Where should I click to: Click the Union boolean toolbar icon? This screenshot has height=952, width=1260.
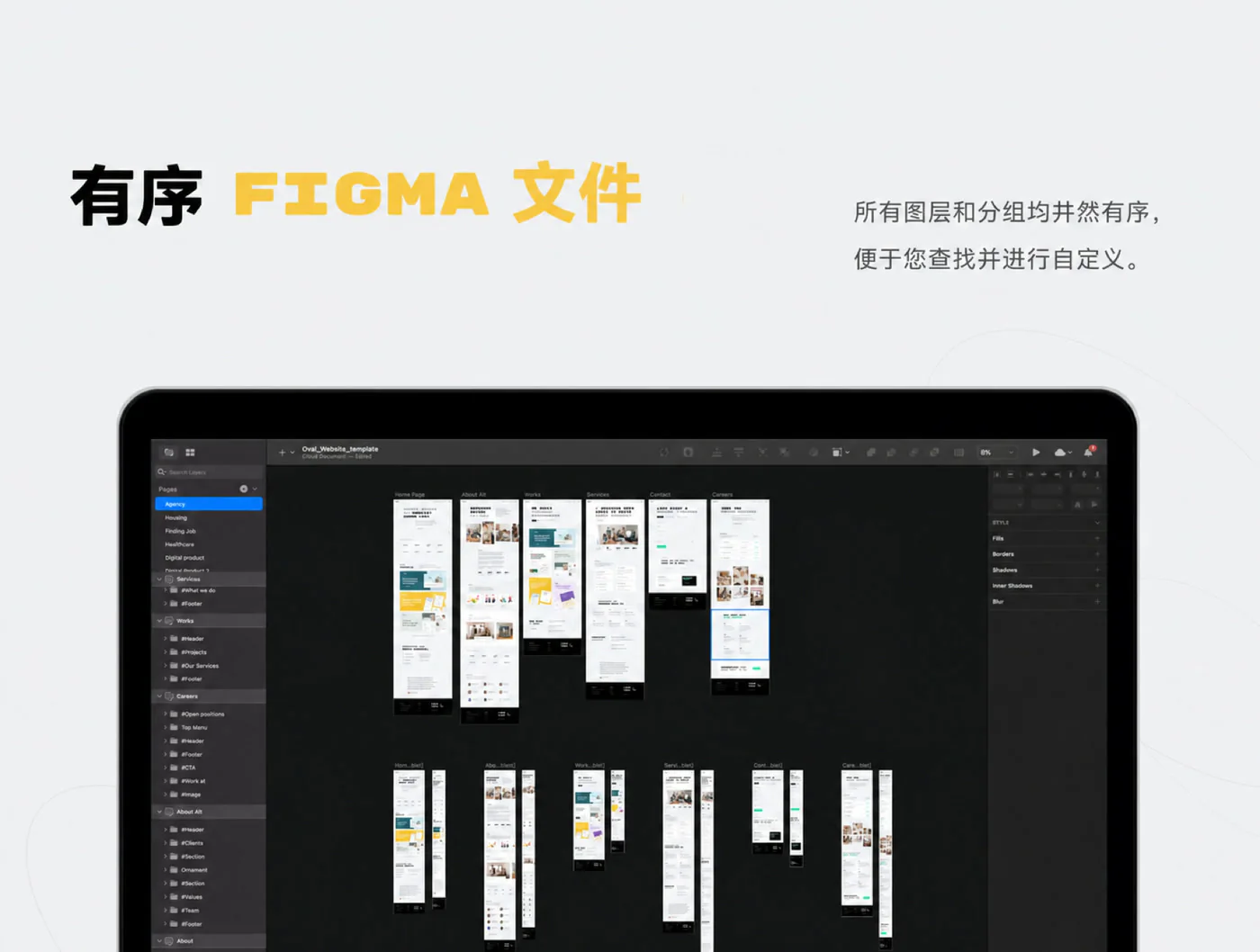871,453
